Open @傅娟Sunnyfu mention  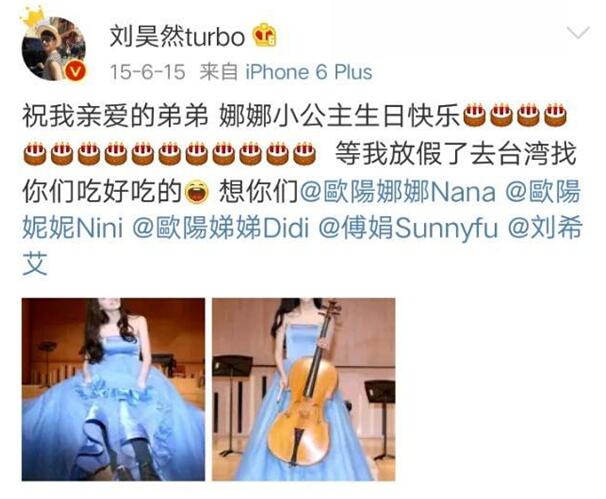point(408,228)
